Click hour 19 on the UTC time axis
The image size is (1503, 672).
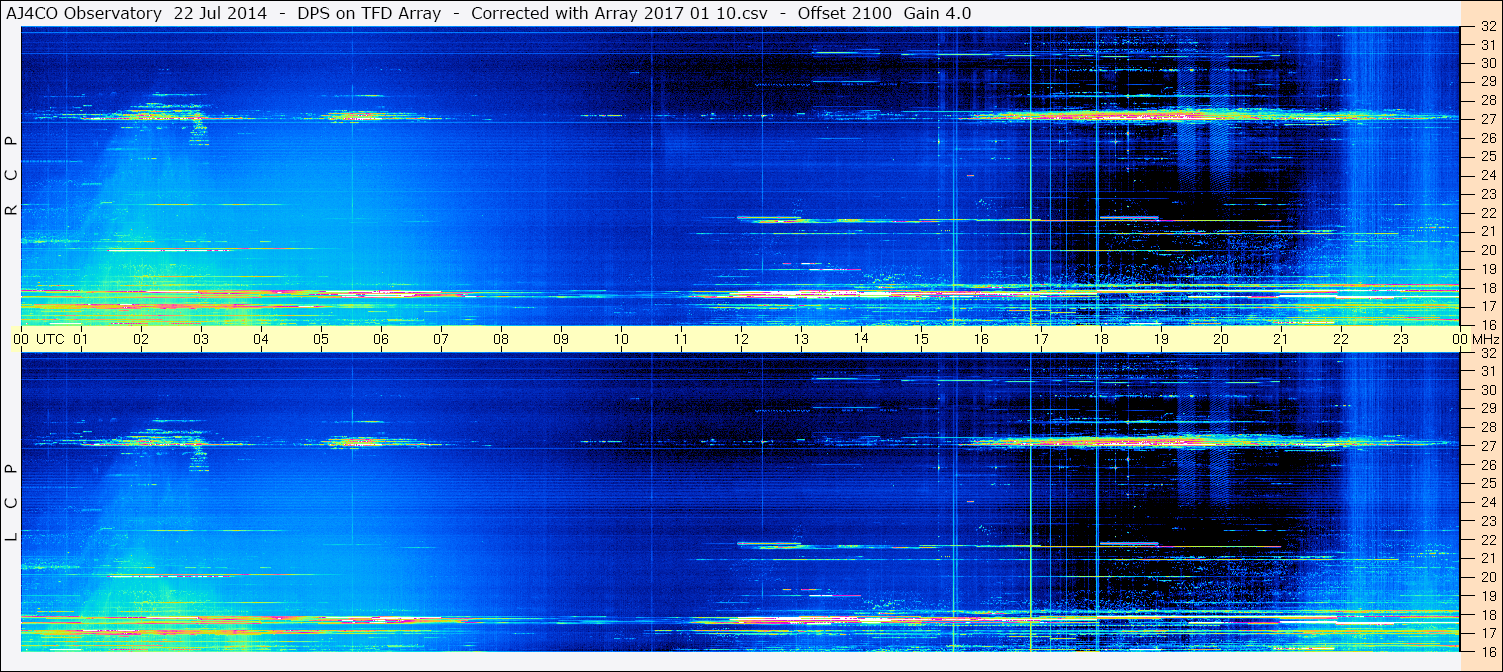point(1161,339)
